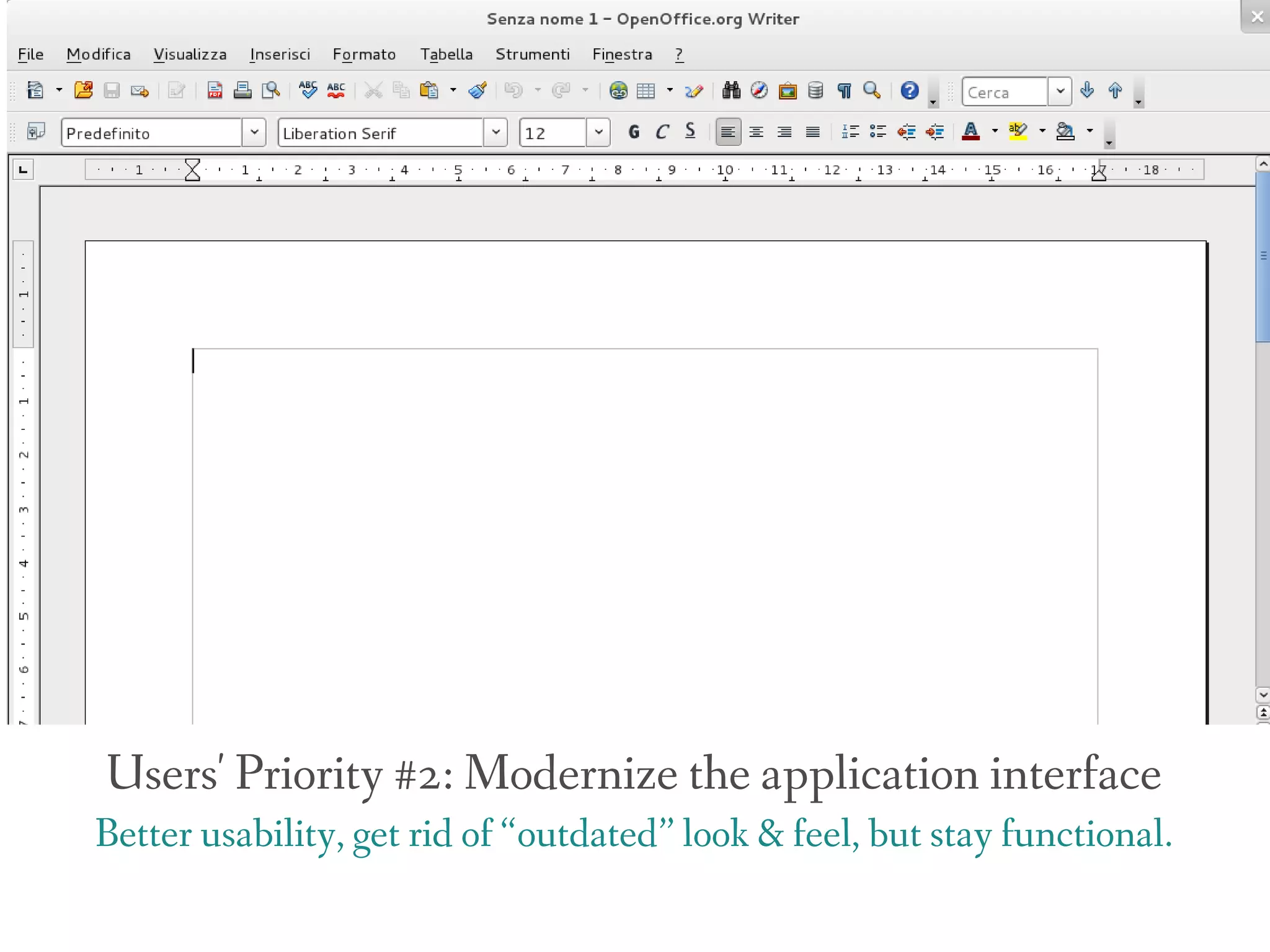Toggle numbered list icon
1270x952 pixels.
pos(850,131)
